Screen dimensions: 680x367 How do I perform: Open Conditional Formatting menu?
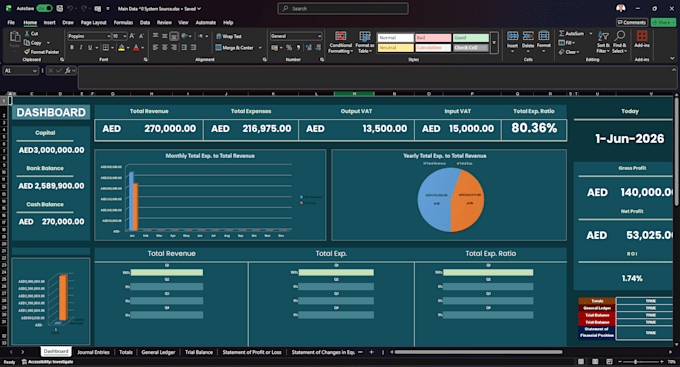pyautogui.click(x=340, y=42)
